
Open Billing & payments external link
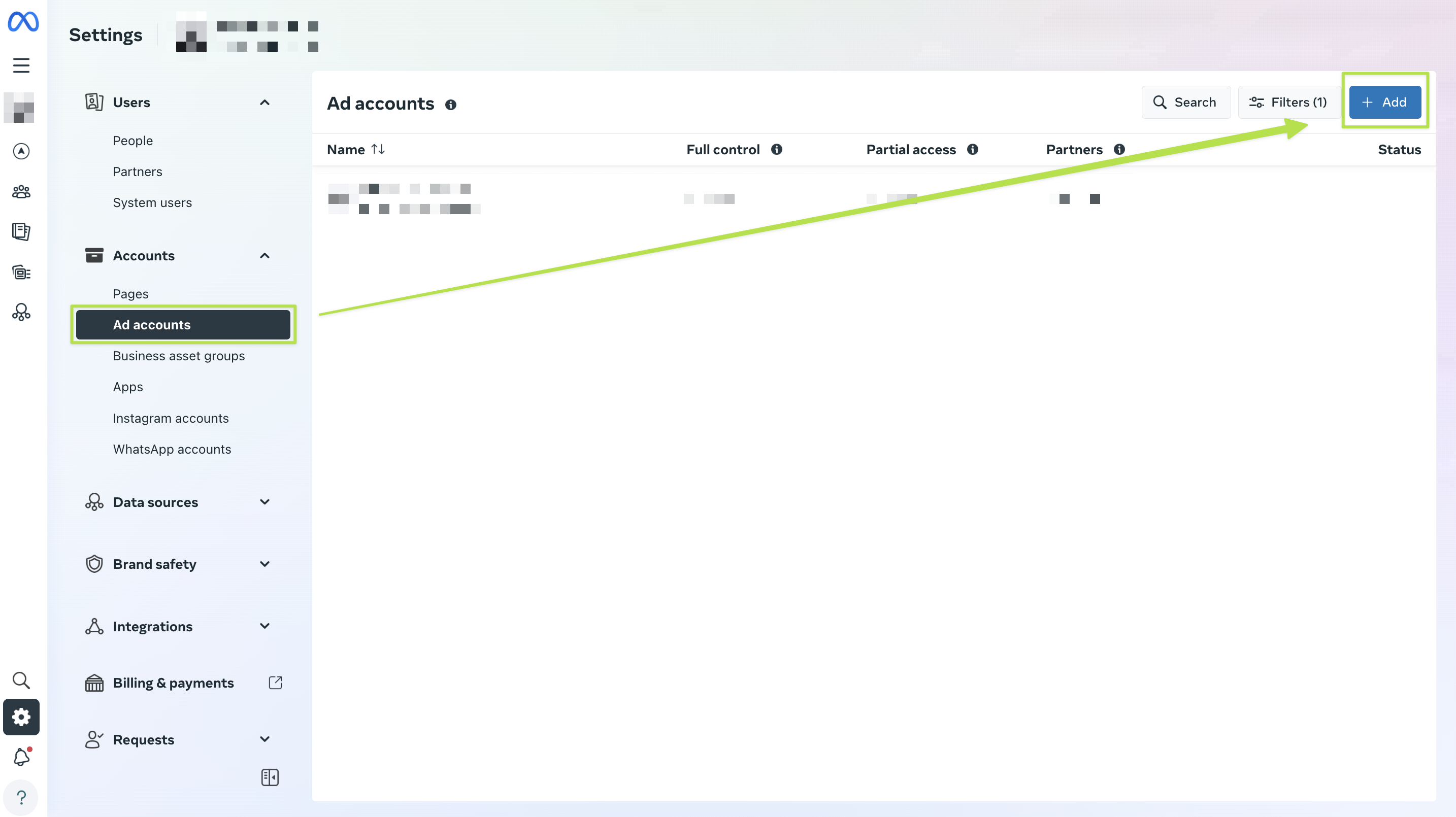click(x=275, y=683)
